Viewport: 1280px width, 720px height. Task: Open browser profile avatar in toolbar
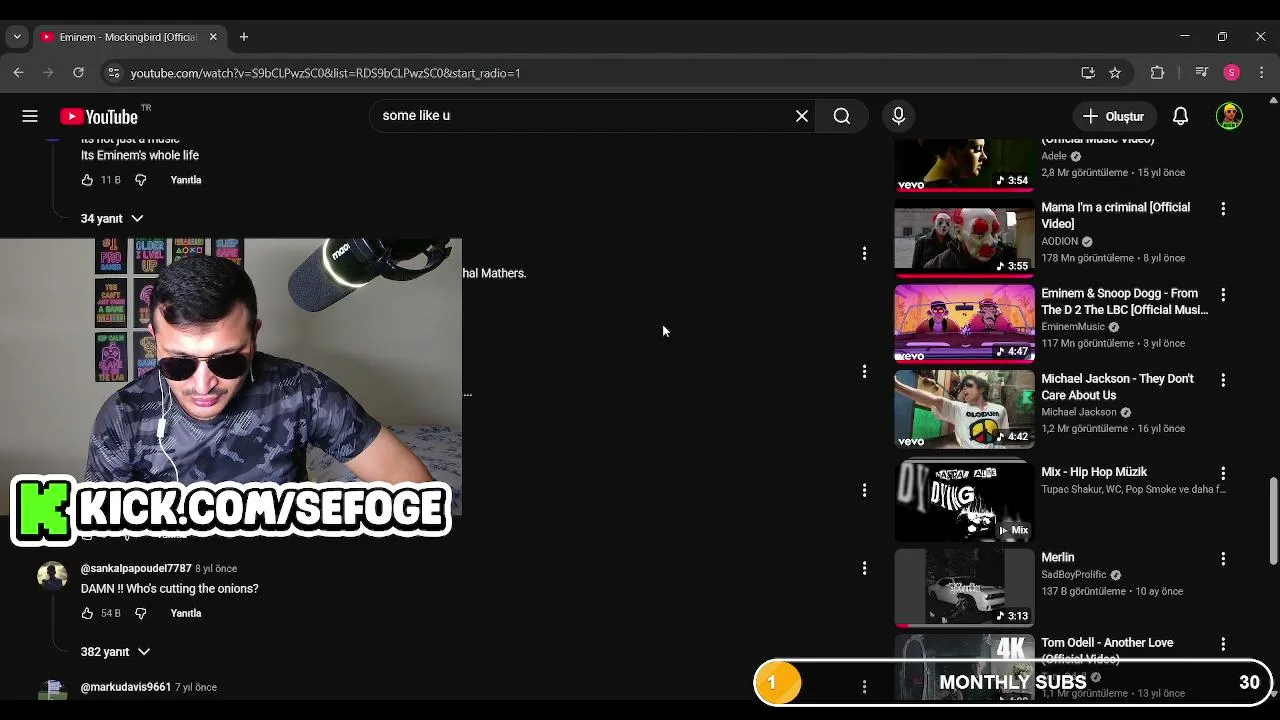pos(1232,73)
